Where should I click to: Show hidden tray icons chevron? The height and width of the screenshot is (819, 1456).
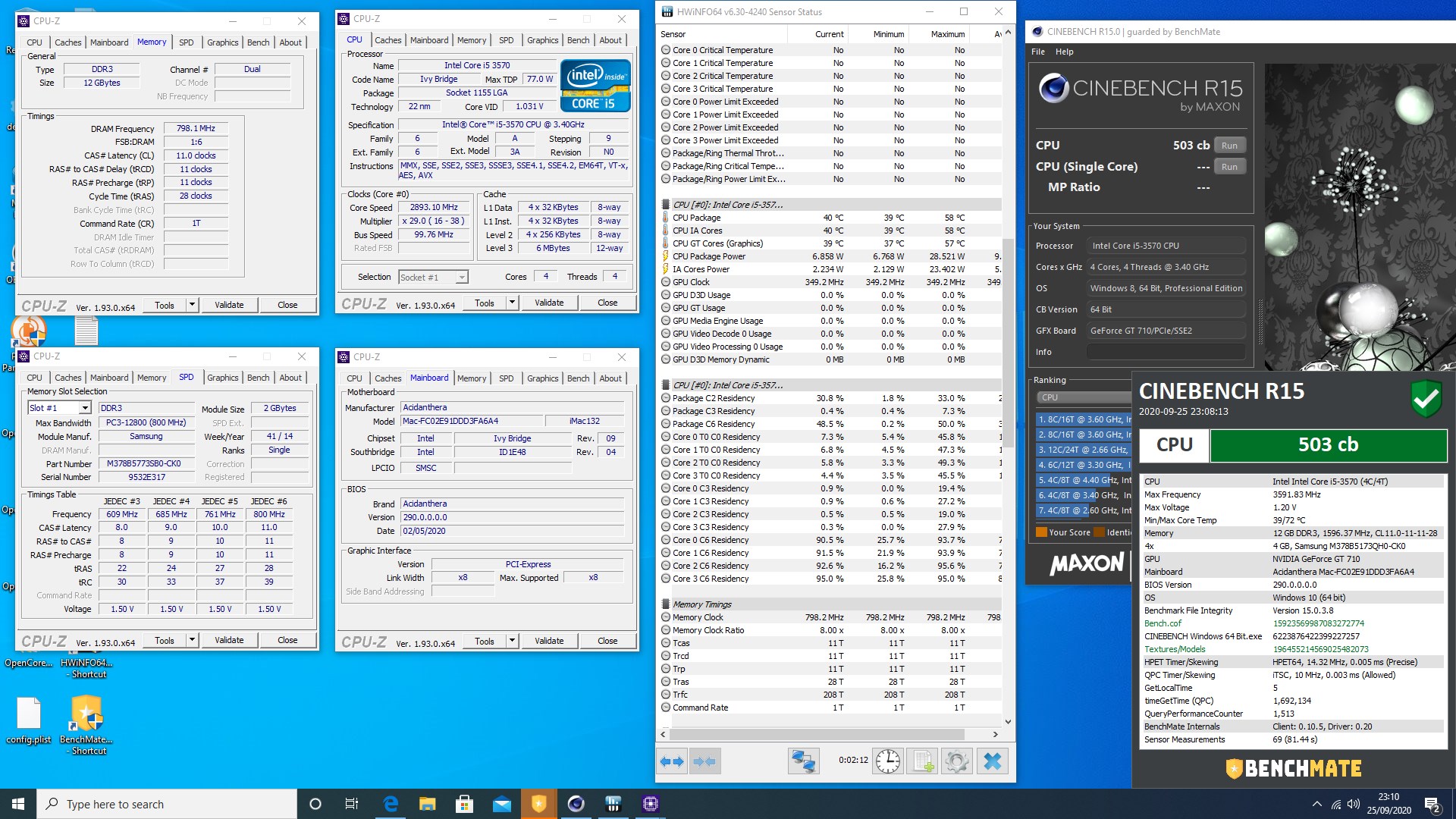coord(1317,805)
